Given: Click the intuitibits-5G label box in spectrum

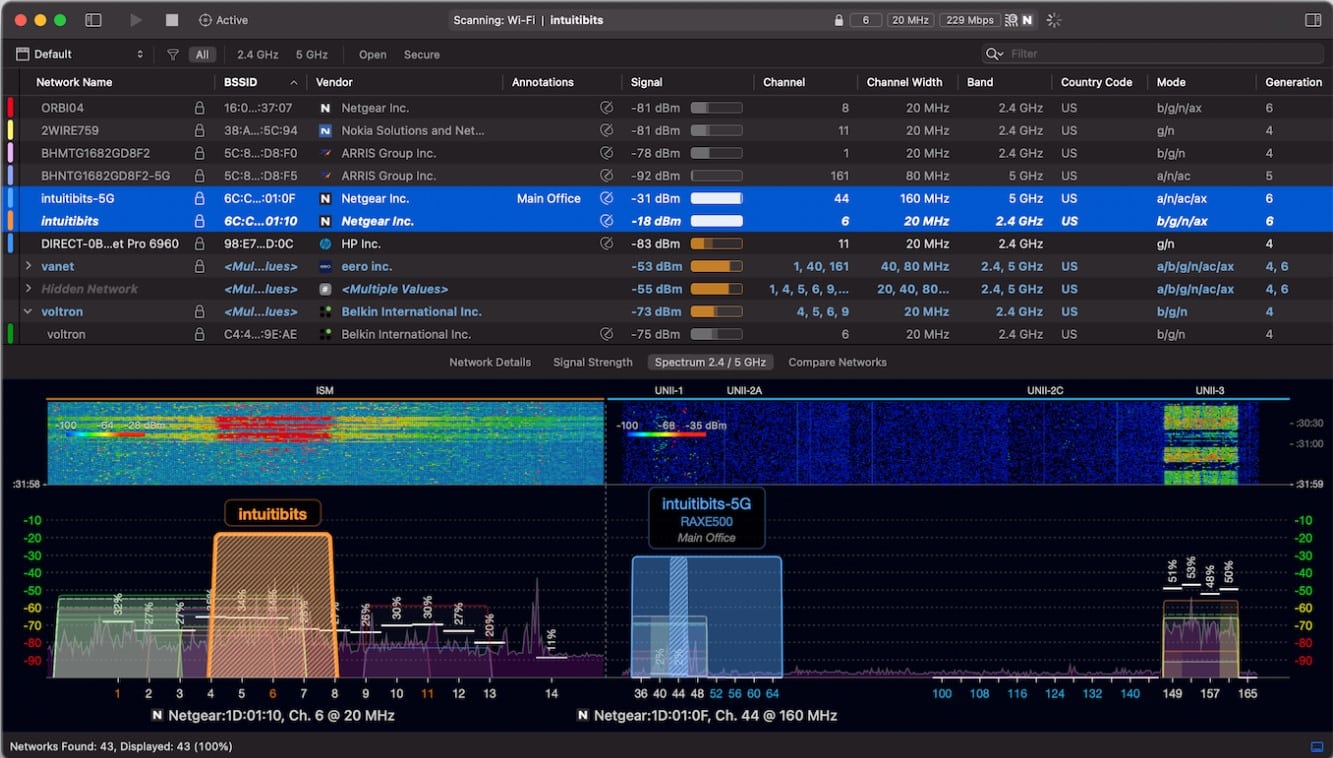Looking at the screenshot, I should tap(706, 518).
